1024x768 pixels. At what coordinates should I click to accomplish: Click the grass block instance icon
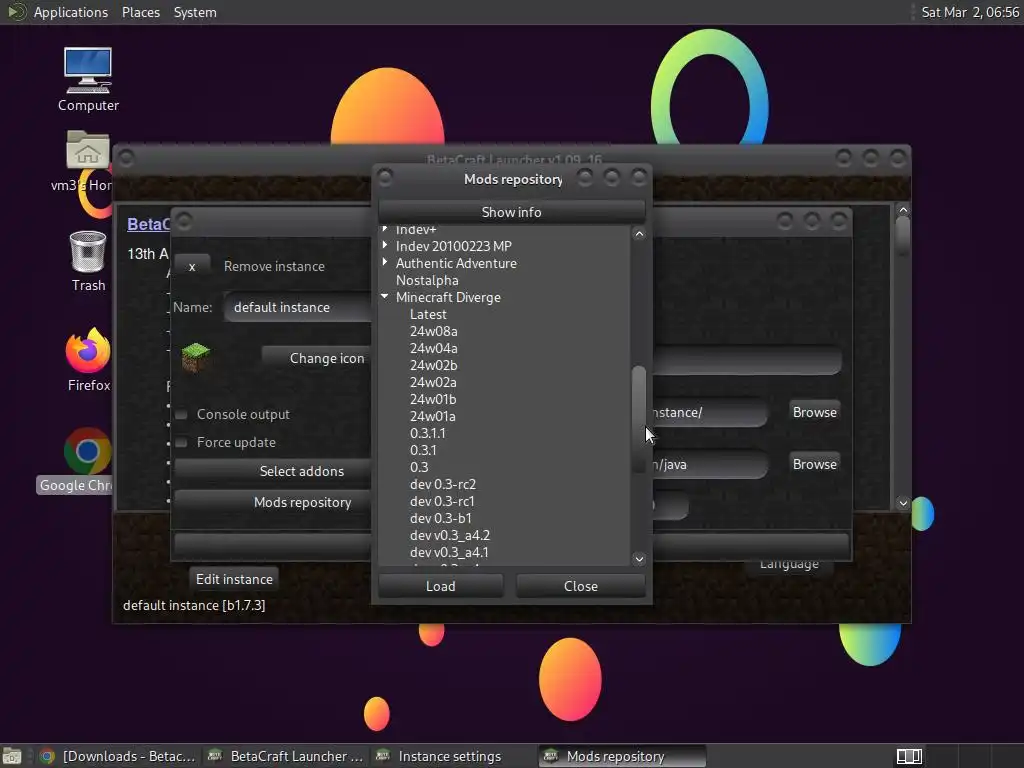tap(195, 357)
